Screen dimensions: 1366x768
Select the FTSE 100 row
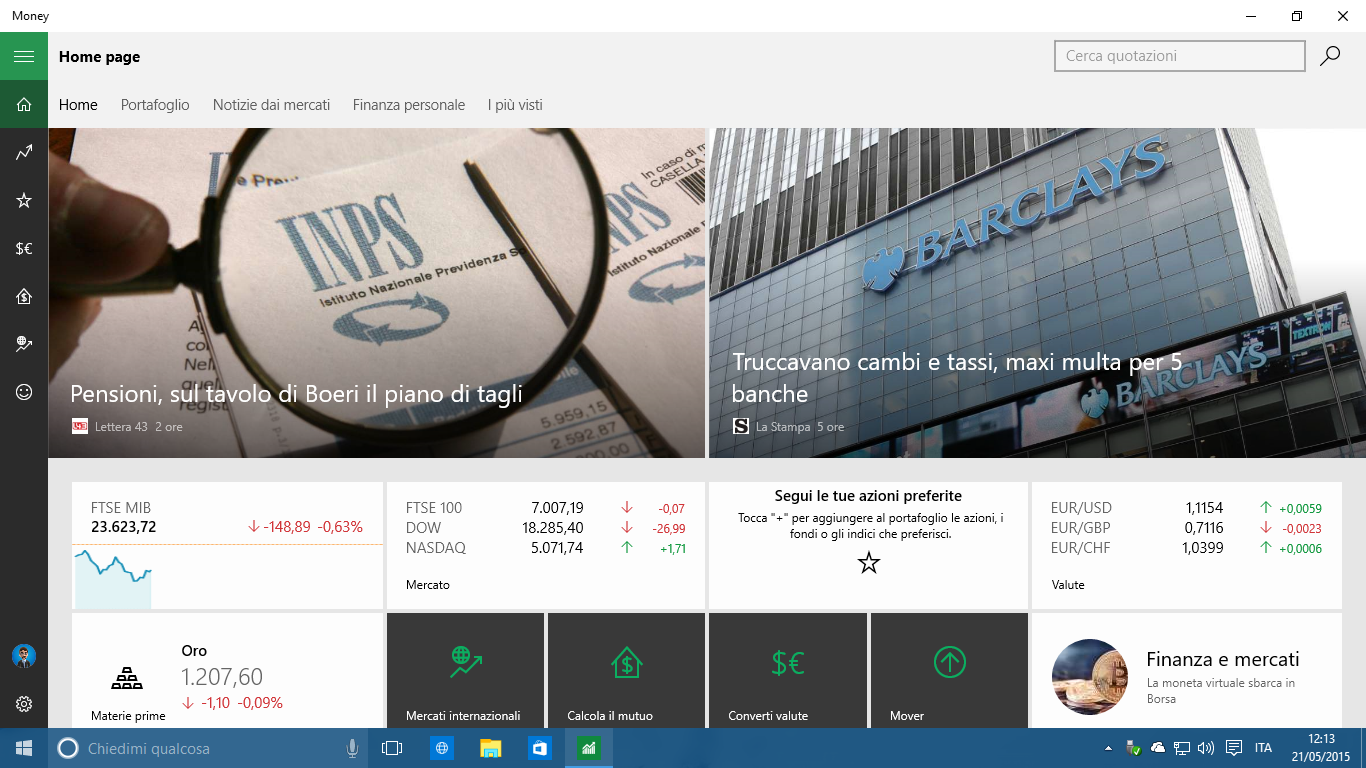pyautogui.click(x=546, y=508)
